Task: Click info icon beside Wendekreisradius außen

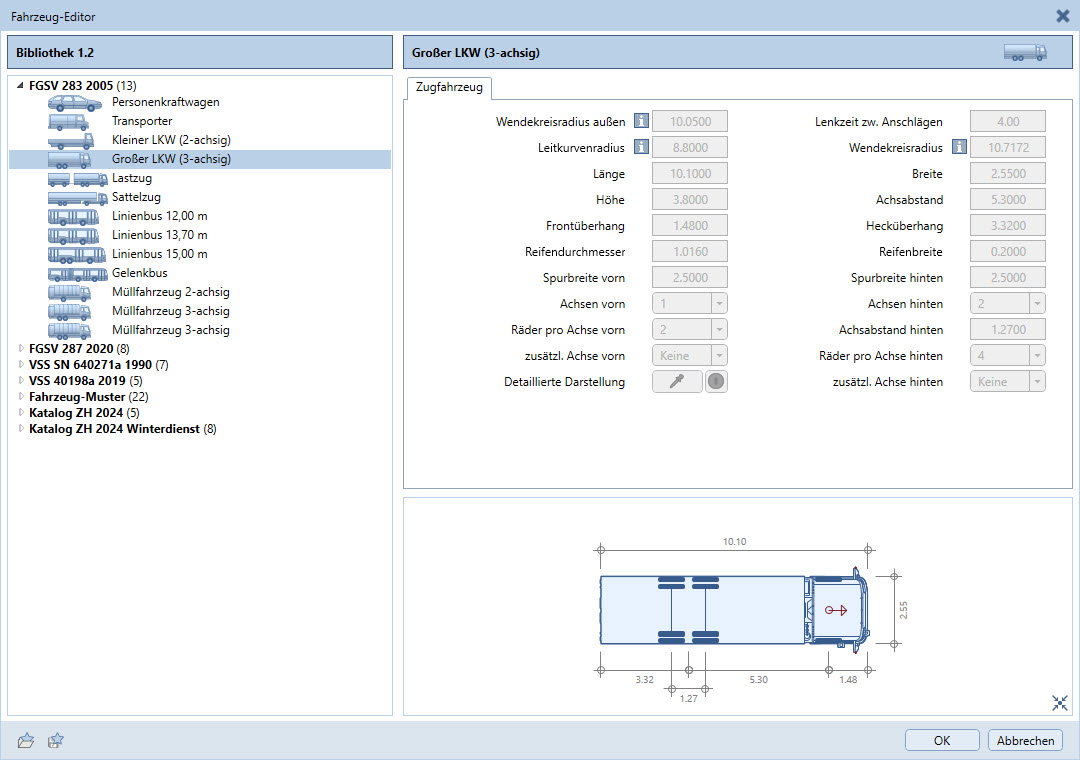Action: tap(642, 122)
